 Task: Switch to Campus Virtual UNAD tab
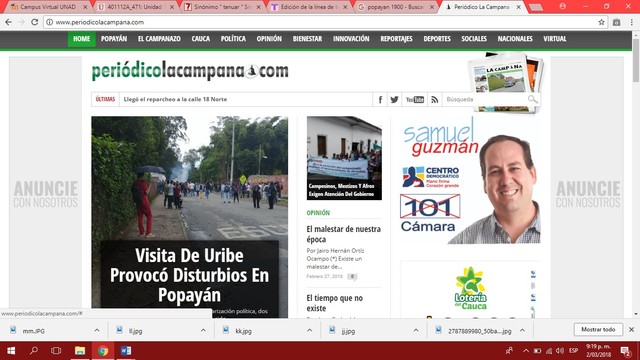48,7
